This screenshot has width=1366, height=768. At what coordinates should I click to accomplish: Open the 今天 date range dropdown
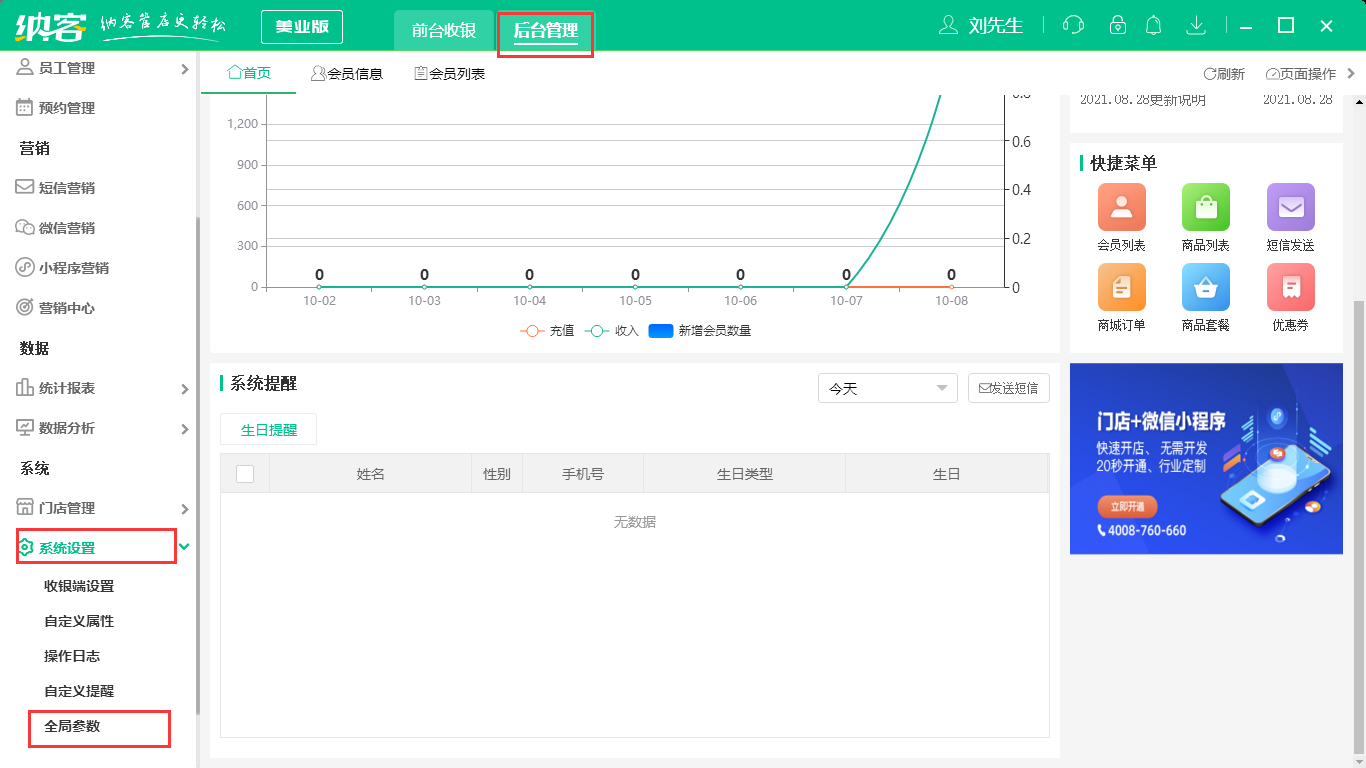tap(887, 388)
